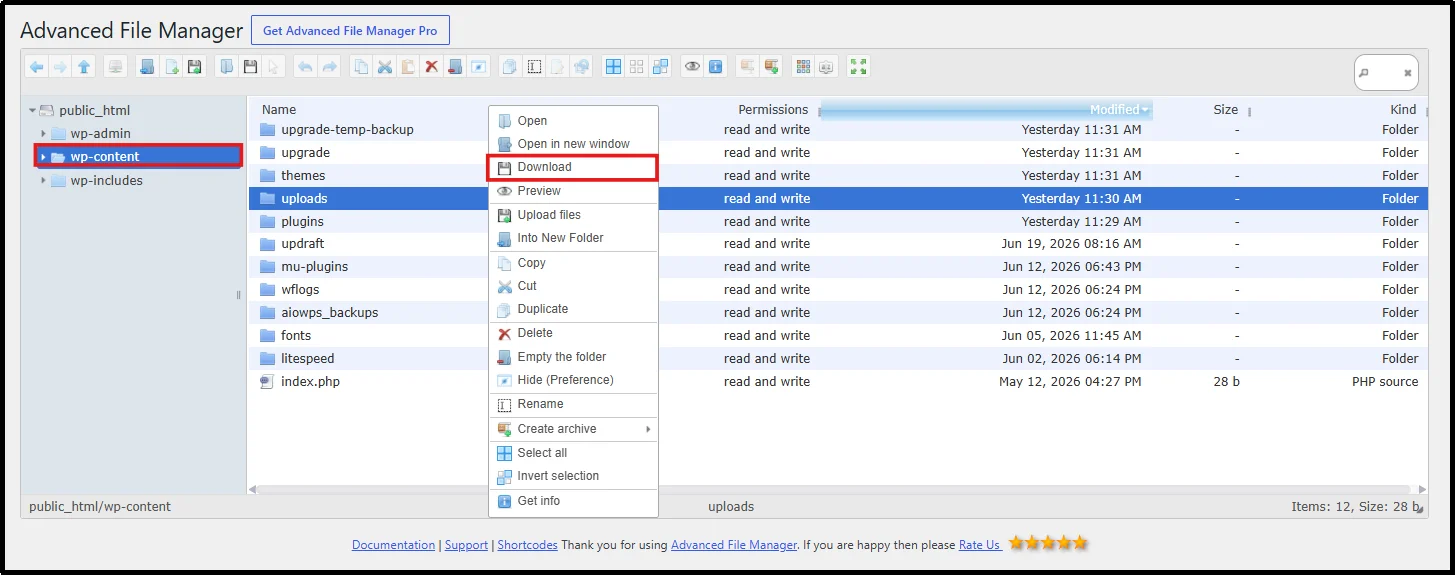
Task: Click Get Advanced File Manager Pro button
Action: click(x=350, y=31)
